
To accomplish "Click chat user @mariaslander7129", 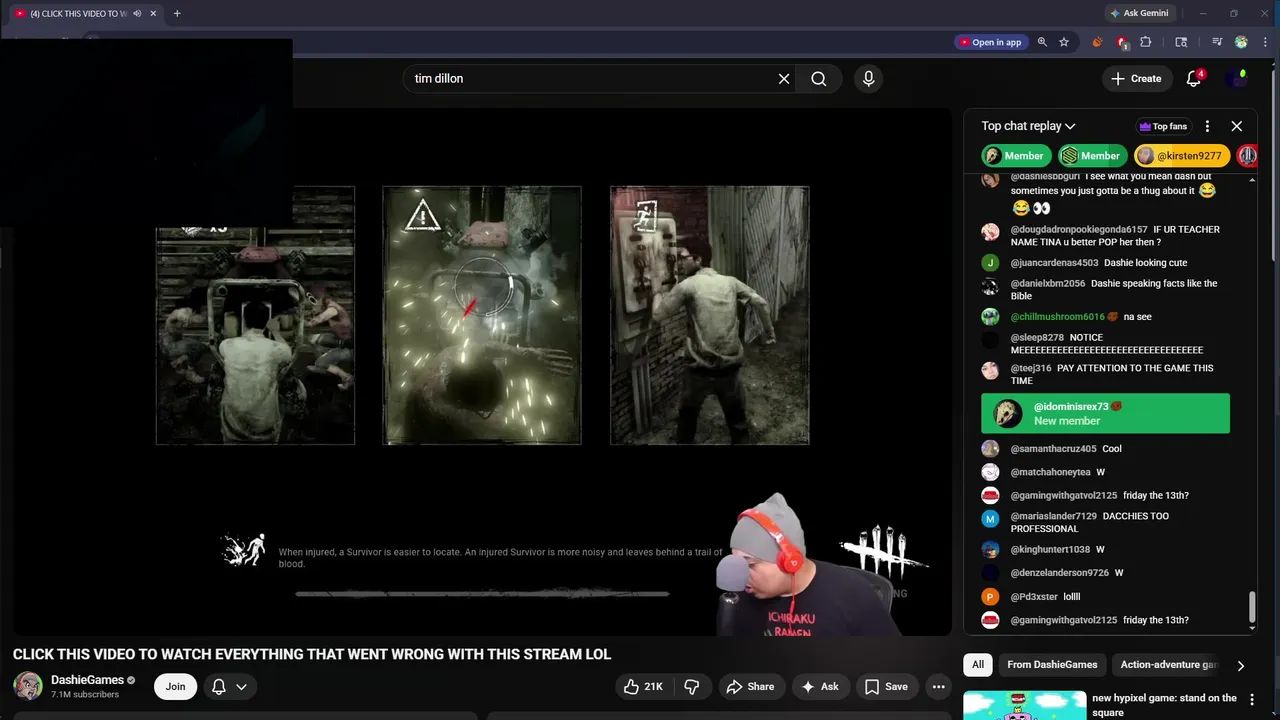I will [x=1054, y=516].
